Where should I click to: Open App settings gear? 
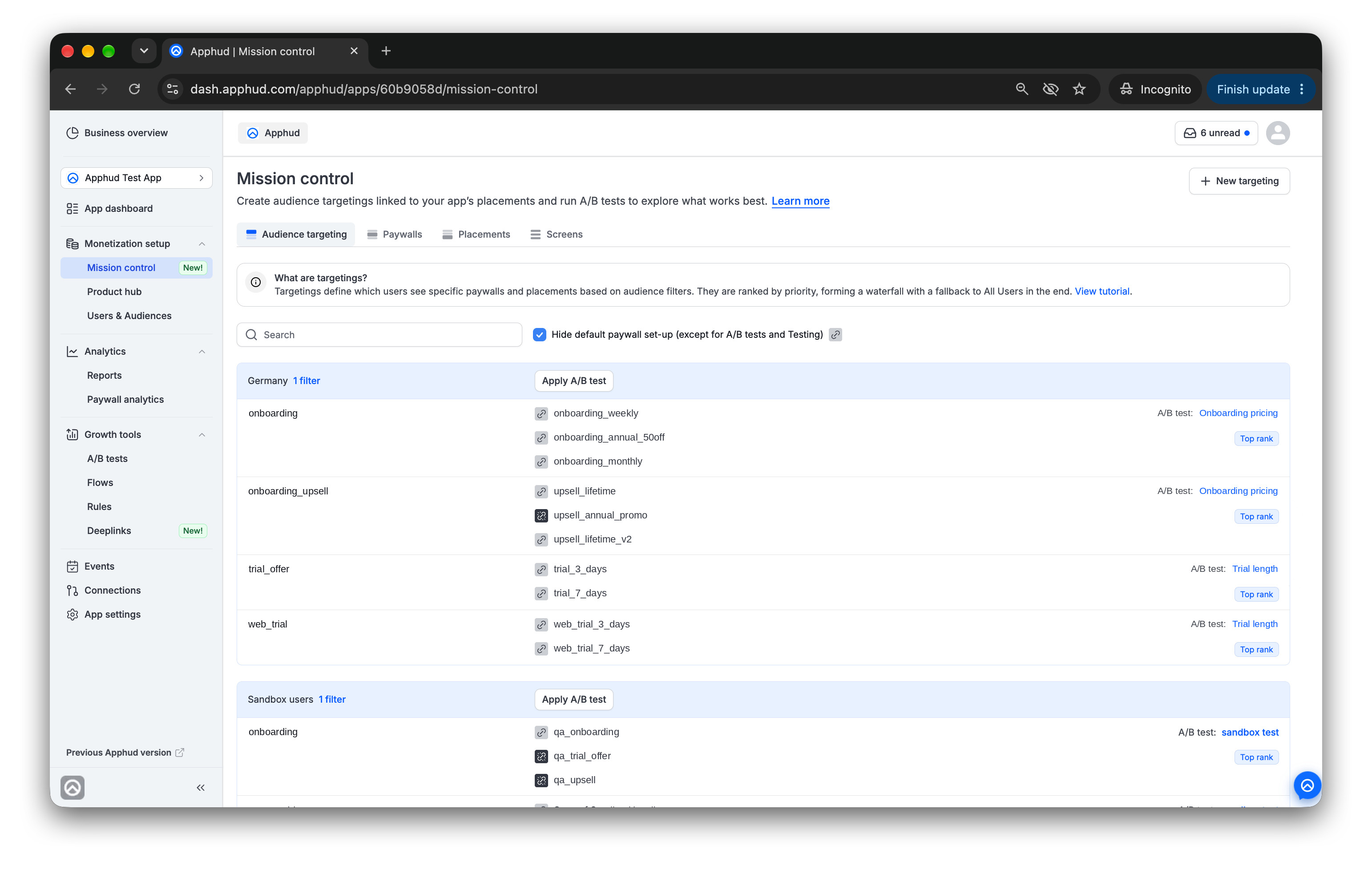[73, 614]
